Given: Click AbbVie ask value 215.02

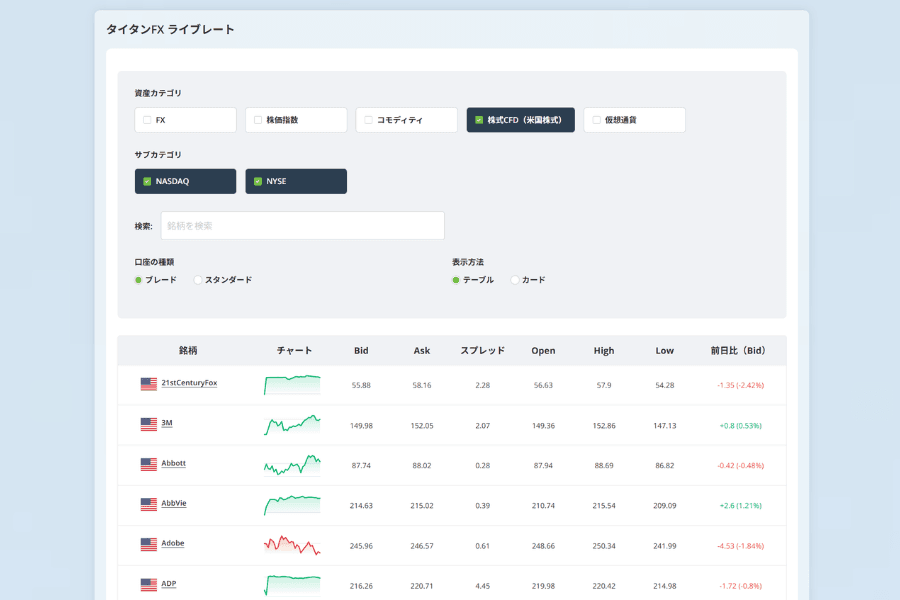Looking at the screenshot, I should [x=422, y=506].
